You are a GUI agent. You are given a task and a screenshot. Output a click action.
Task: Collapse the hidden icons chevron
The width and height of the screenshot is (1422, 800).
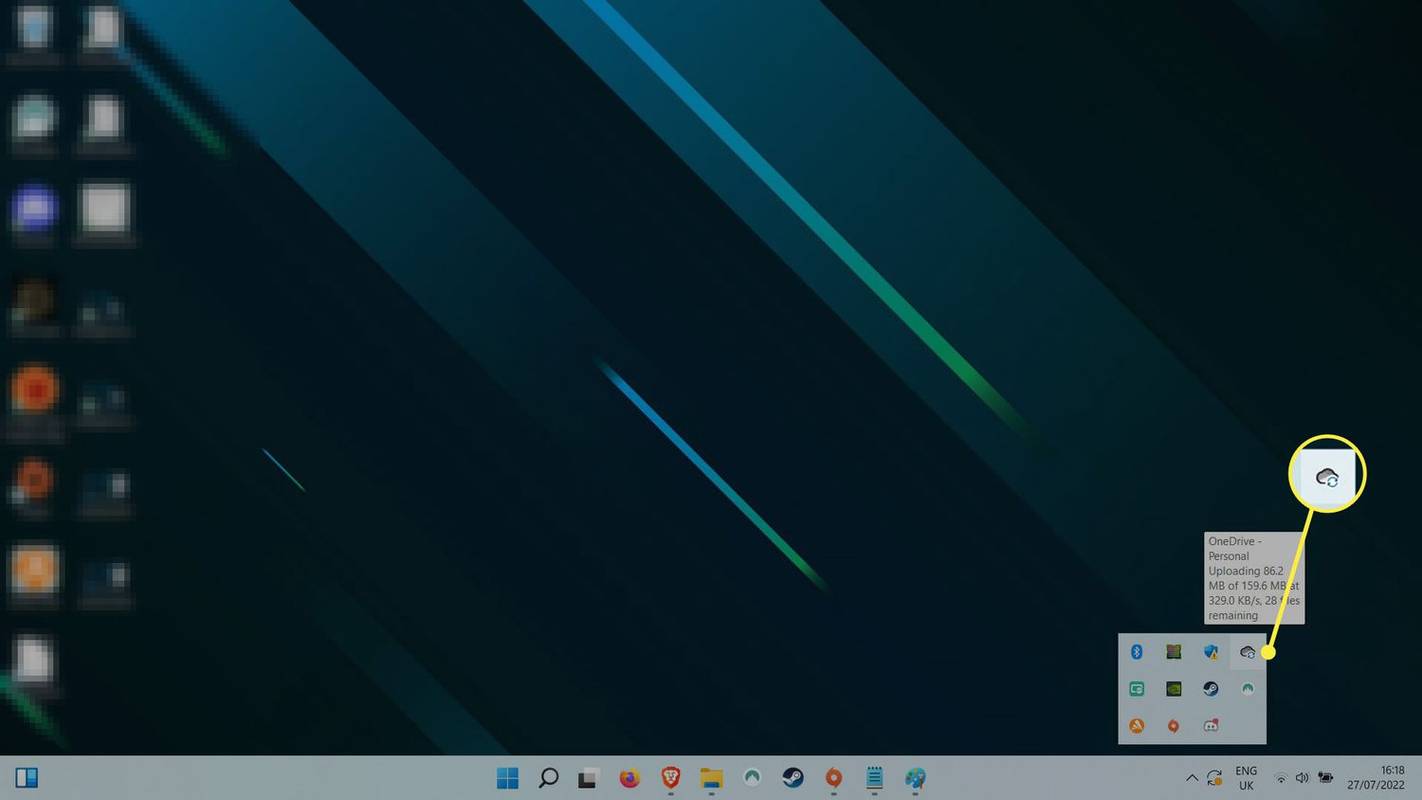pyautogui.click(x=1191, y=778)
